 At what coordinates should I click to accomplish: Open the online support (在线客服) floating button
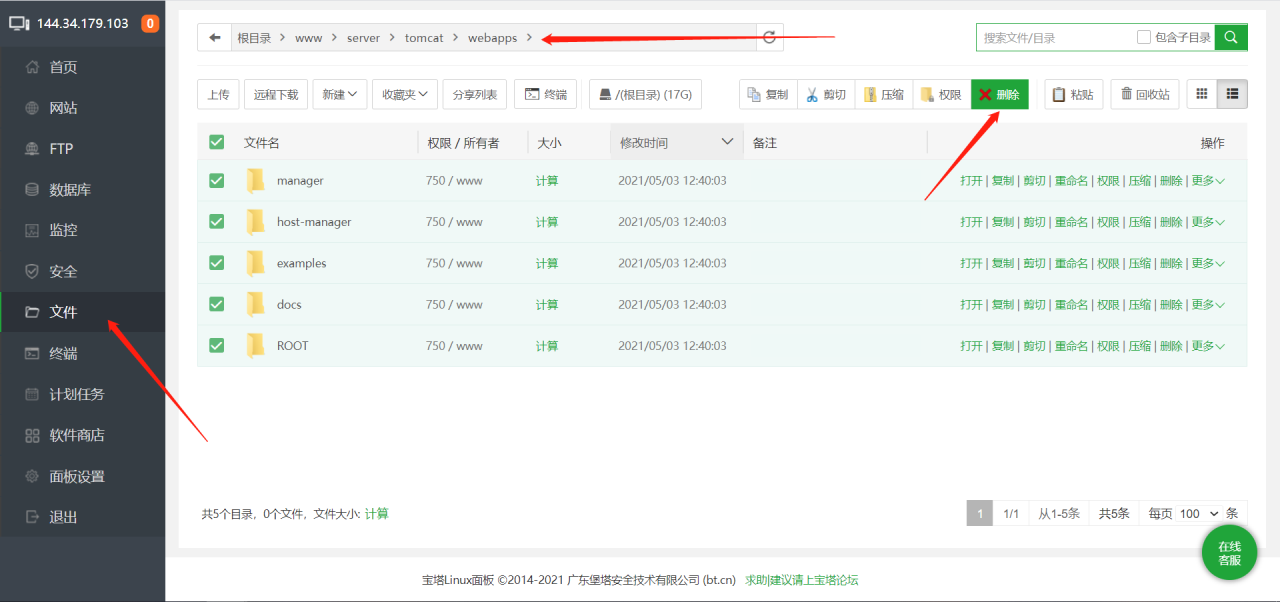click(x=1229, y=553)
